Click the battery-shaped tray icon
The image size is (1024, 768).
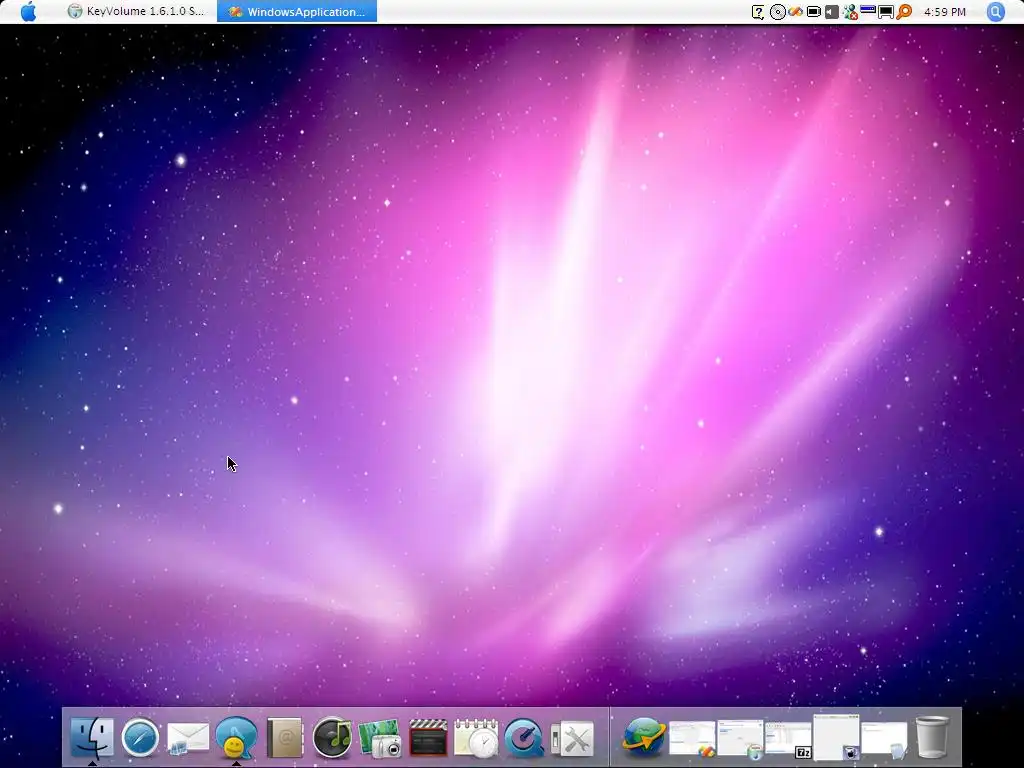[814, 12]
